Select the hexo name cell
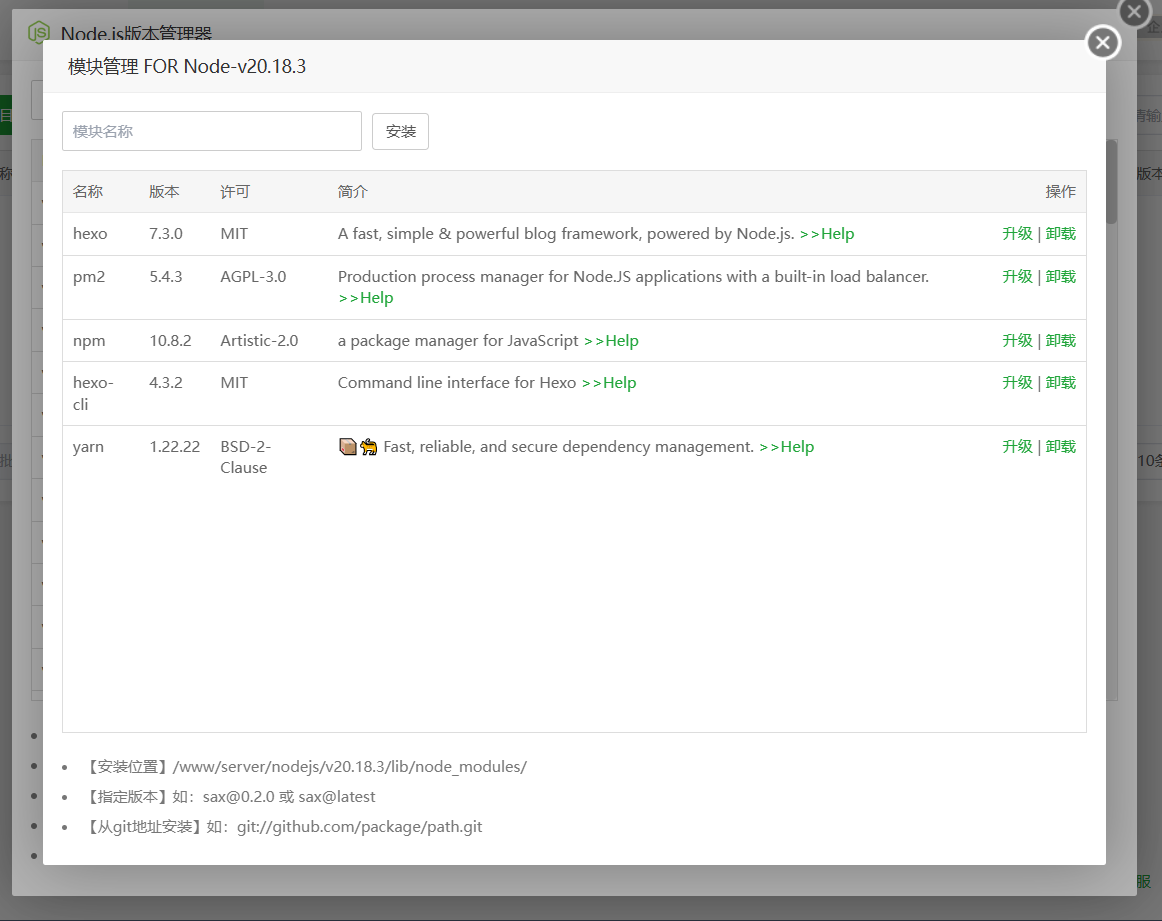This screenshot has width=1162, height=921. click(x=90, y=233)
